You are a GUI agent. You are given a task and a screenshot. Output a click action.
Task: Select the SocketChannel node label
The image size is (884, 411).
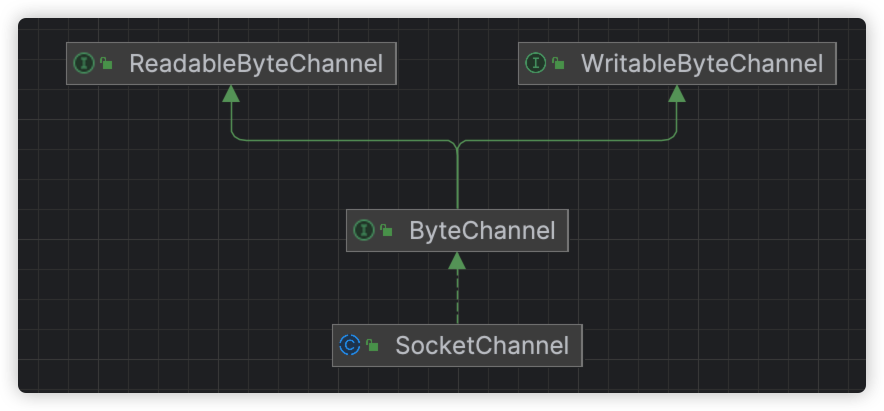tap(482, 346)
